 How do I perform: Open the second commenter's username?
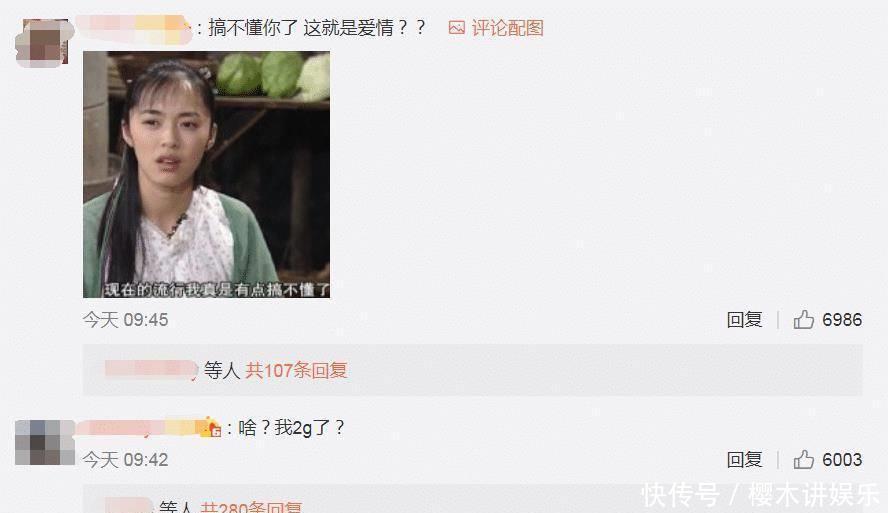pos(140,427)
